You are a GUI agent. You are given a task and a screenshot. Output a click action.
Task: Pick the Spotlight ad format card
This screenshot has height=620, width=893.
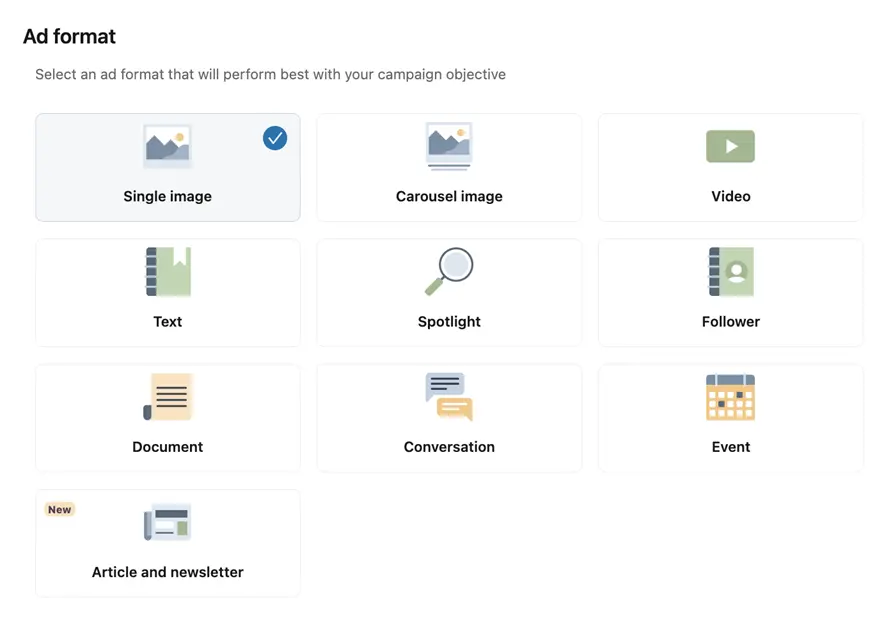tap(448, 292)
